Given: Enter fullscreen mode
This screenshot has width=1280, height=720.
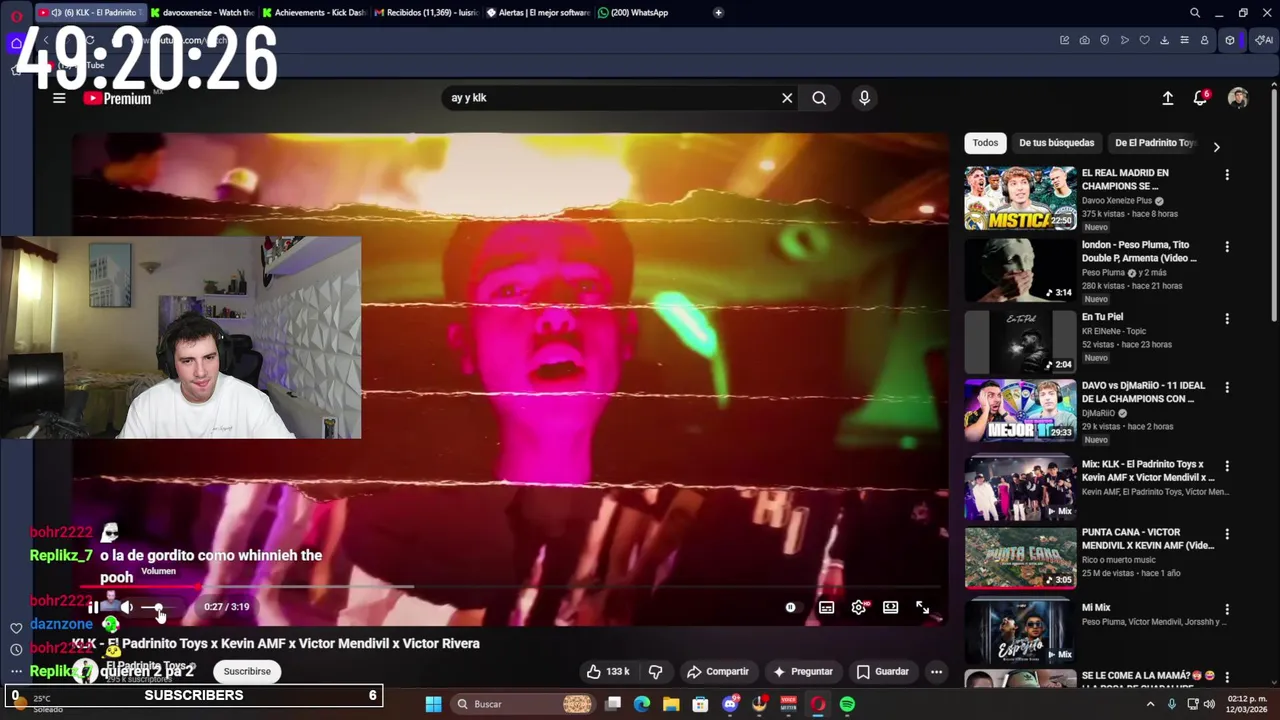Looking at the screenshot, I should 923,607.
